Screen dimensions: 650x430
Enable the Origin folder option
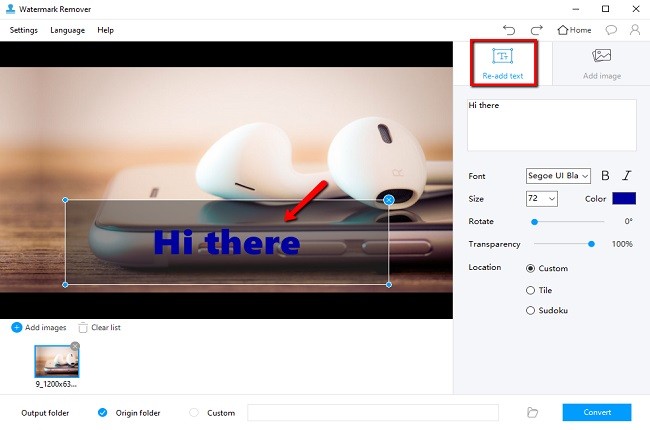[102, 413]
